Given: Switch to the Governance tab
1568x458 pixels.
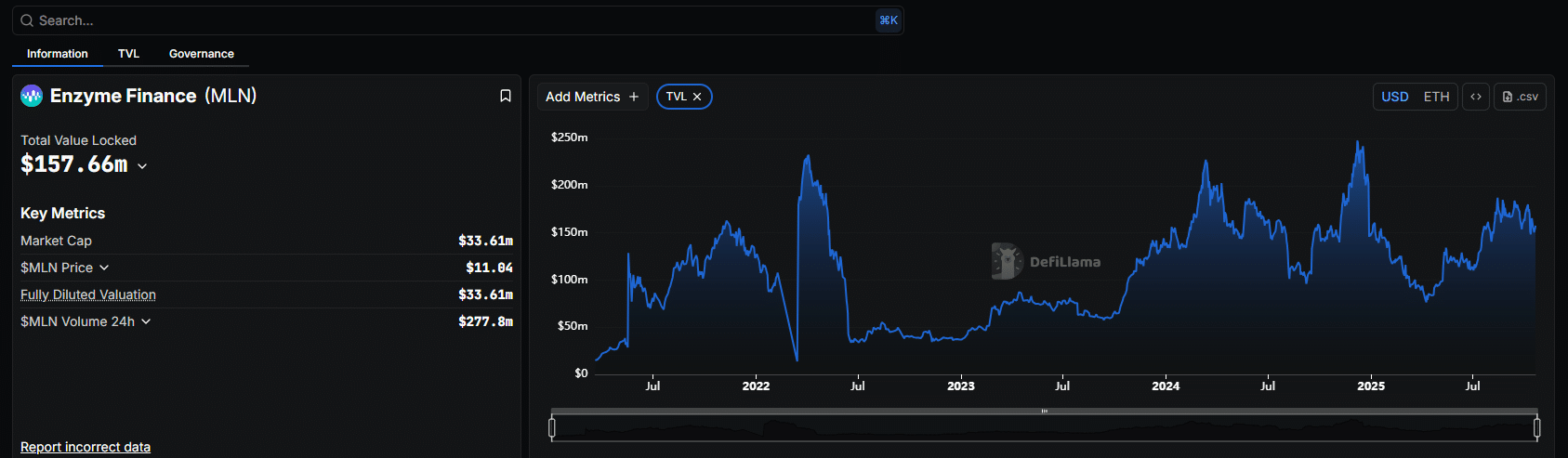Looking at the screenshot, I should click(x=202, y=54).
